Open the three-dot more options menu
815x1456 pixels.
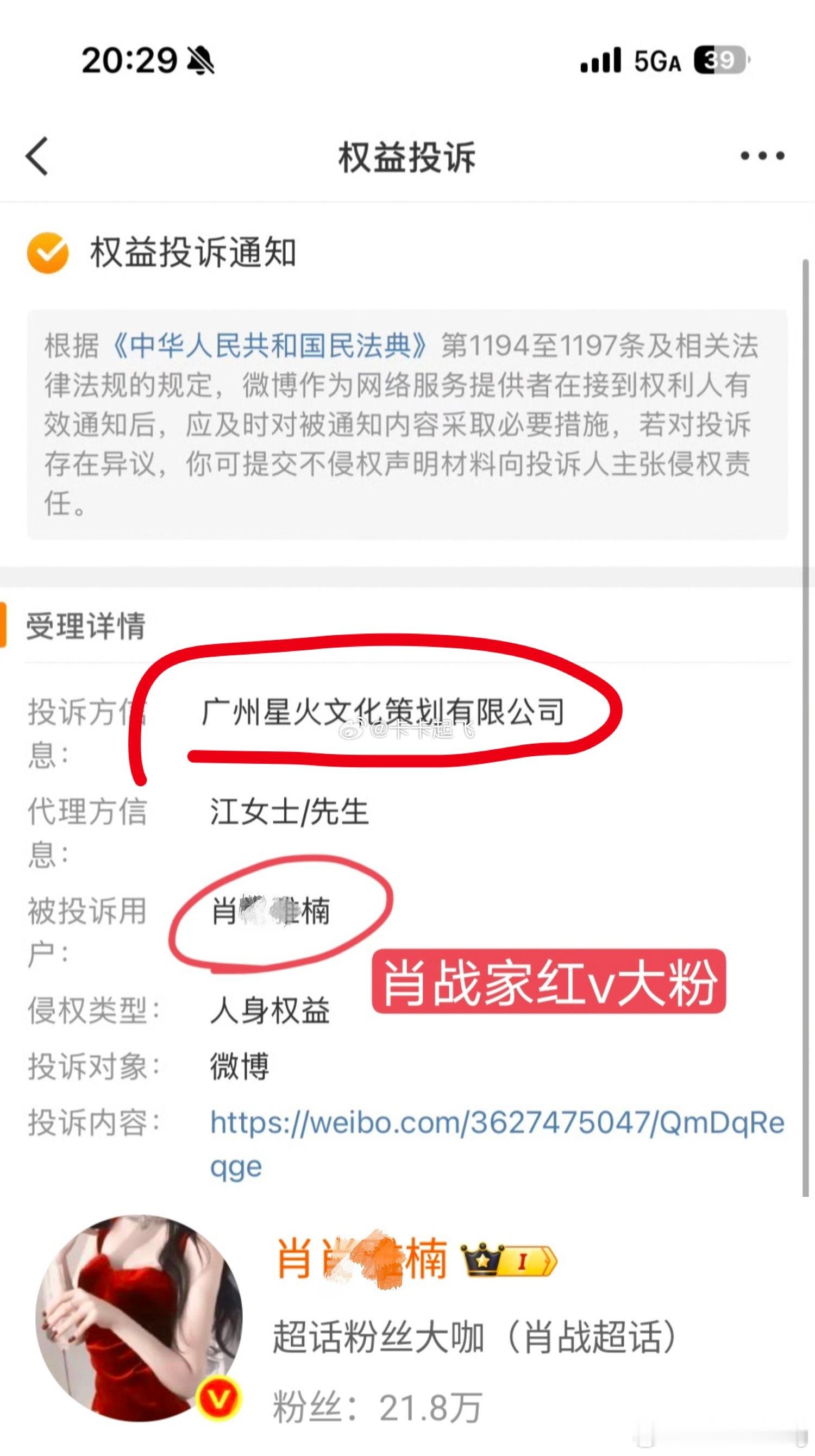[762, 156]
